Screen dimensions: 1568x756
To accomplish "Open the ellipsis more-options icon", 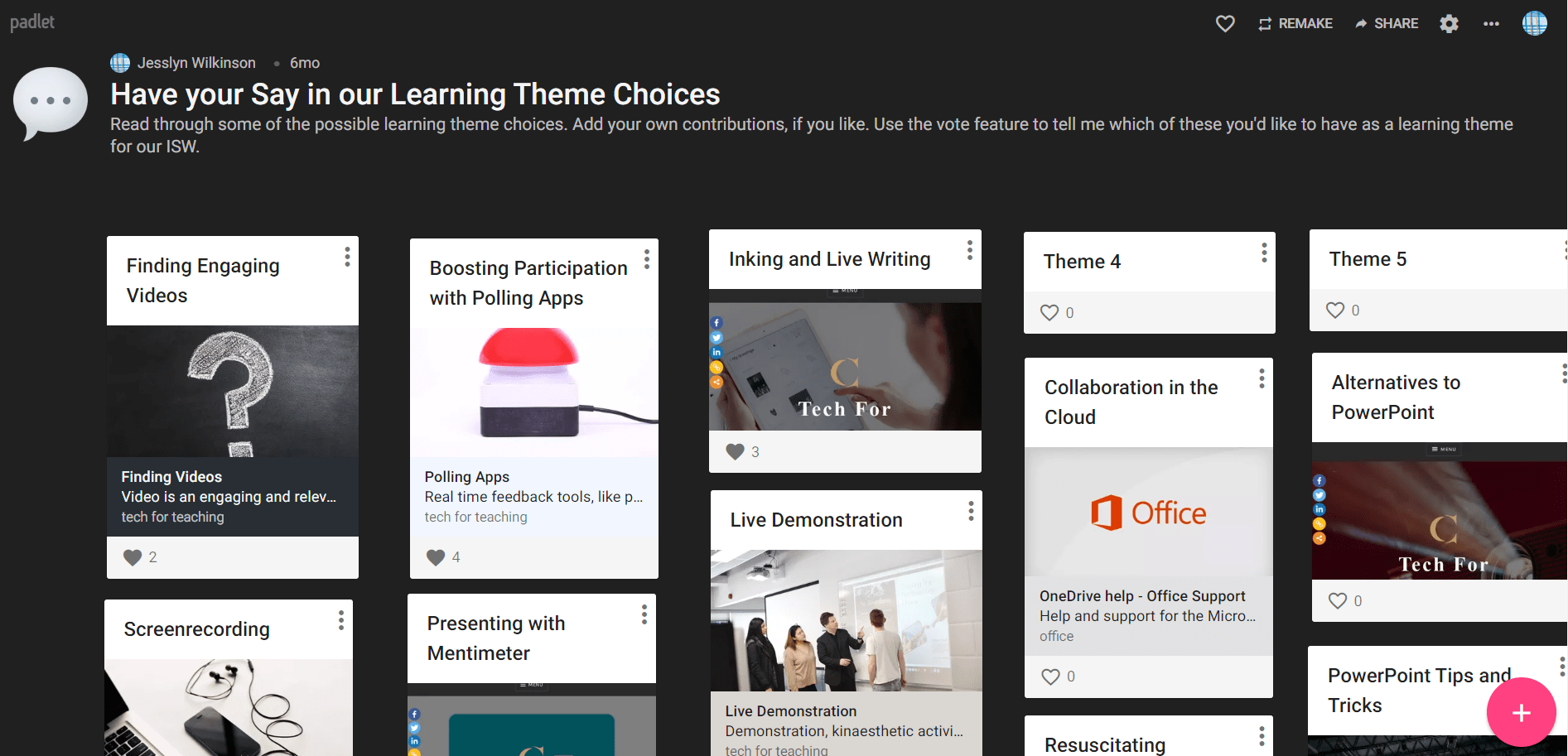I will (1491, 24).
